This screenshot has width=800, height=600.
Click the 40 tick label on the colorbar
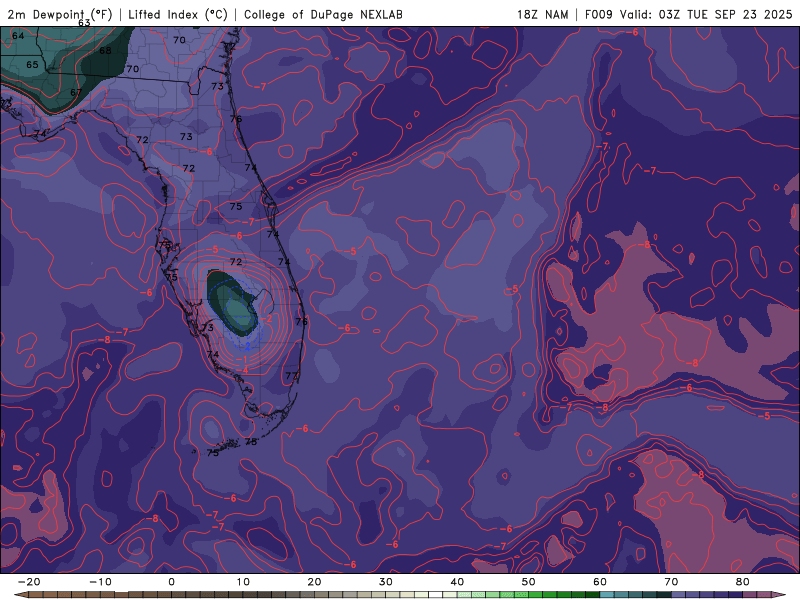457,582
